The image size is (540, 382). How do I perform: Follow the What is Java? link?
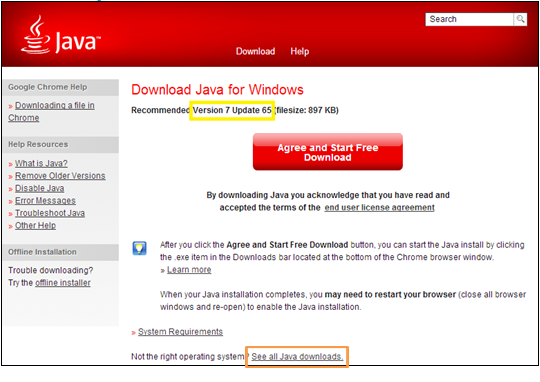(41, 163)
